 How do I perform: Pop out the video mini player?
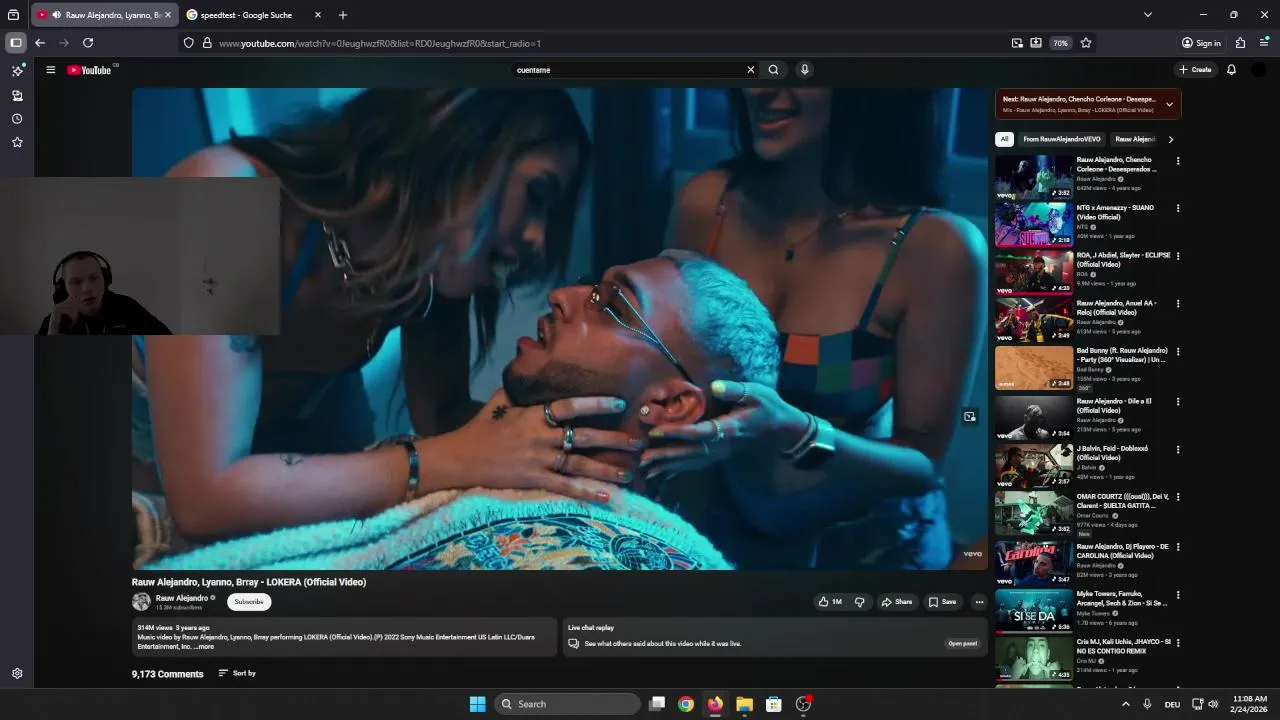(x=969, y=417)
